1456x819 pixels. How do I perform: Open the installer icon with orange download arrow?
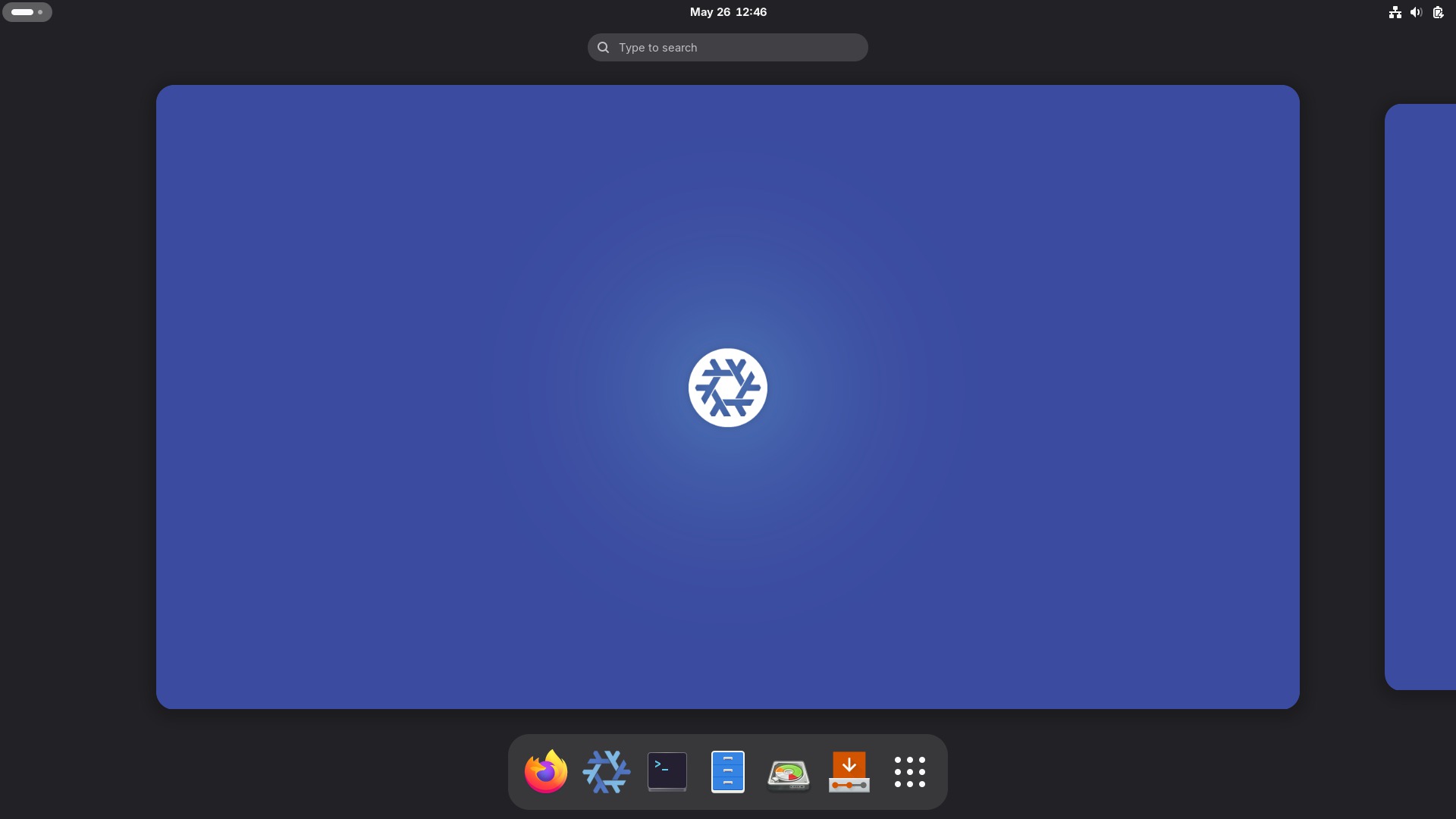point(849,771)
